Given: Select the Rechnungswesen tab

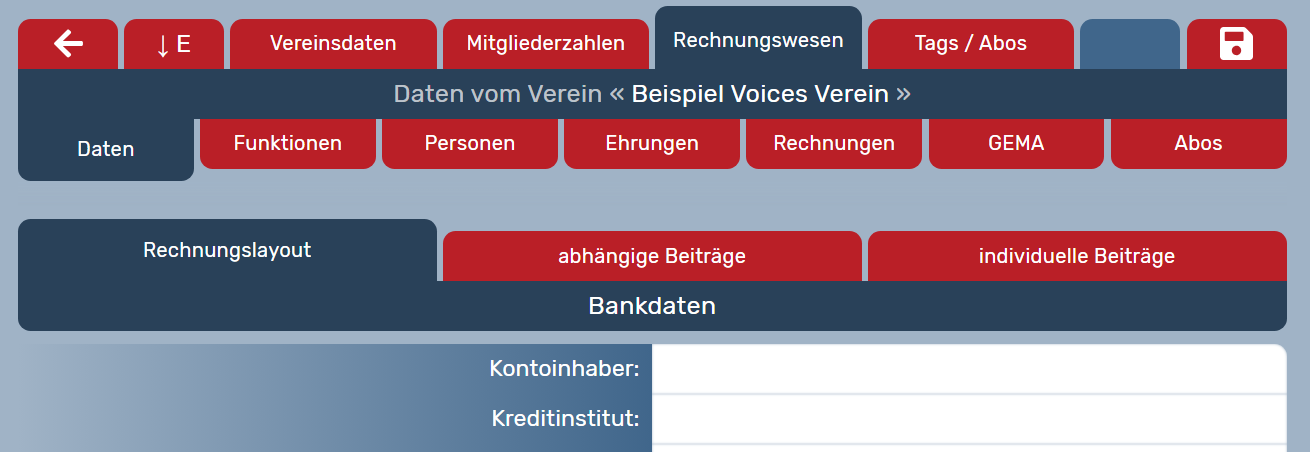Looking at the screenshot, I should (x=758, y=40).
